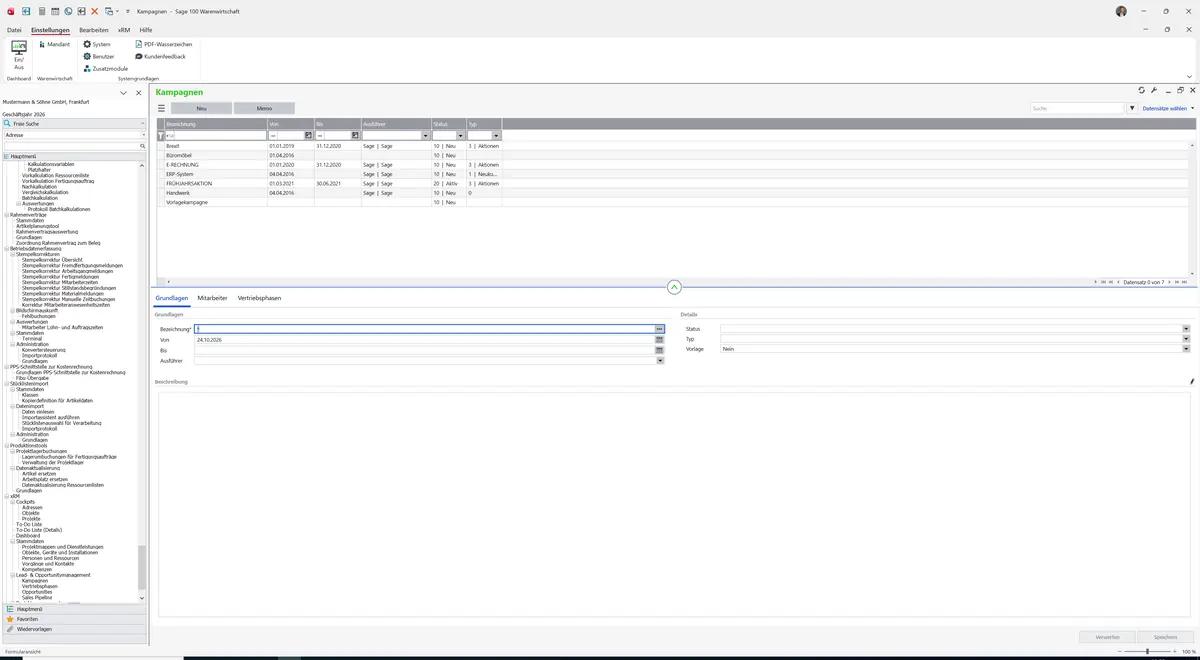
Task: Open the Datensätze wählen dropdown
Action: coord(1168,108)
